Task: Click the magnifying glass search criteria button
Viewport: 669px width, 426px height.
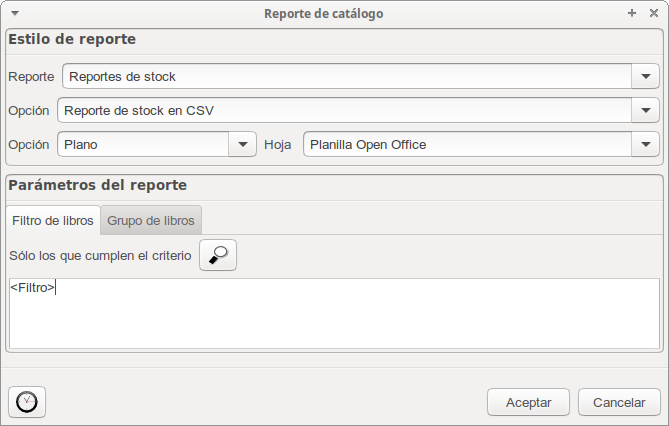Action: coord(218,255)
